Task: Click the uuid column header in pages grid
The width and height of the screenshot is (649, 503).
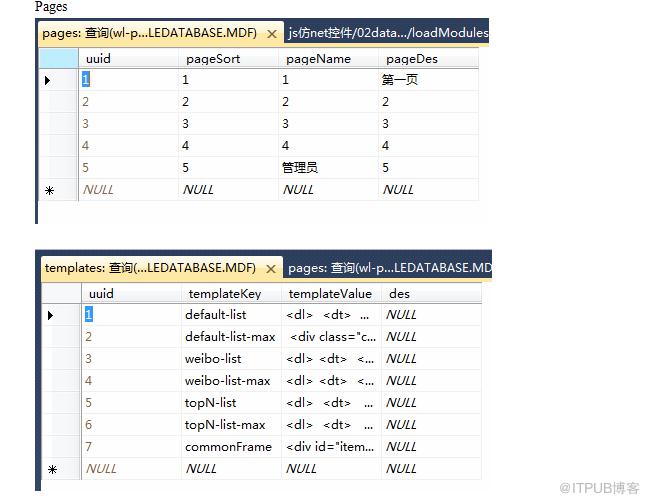Action: 128,59
